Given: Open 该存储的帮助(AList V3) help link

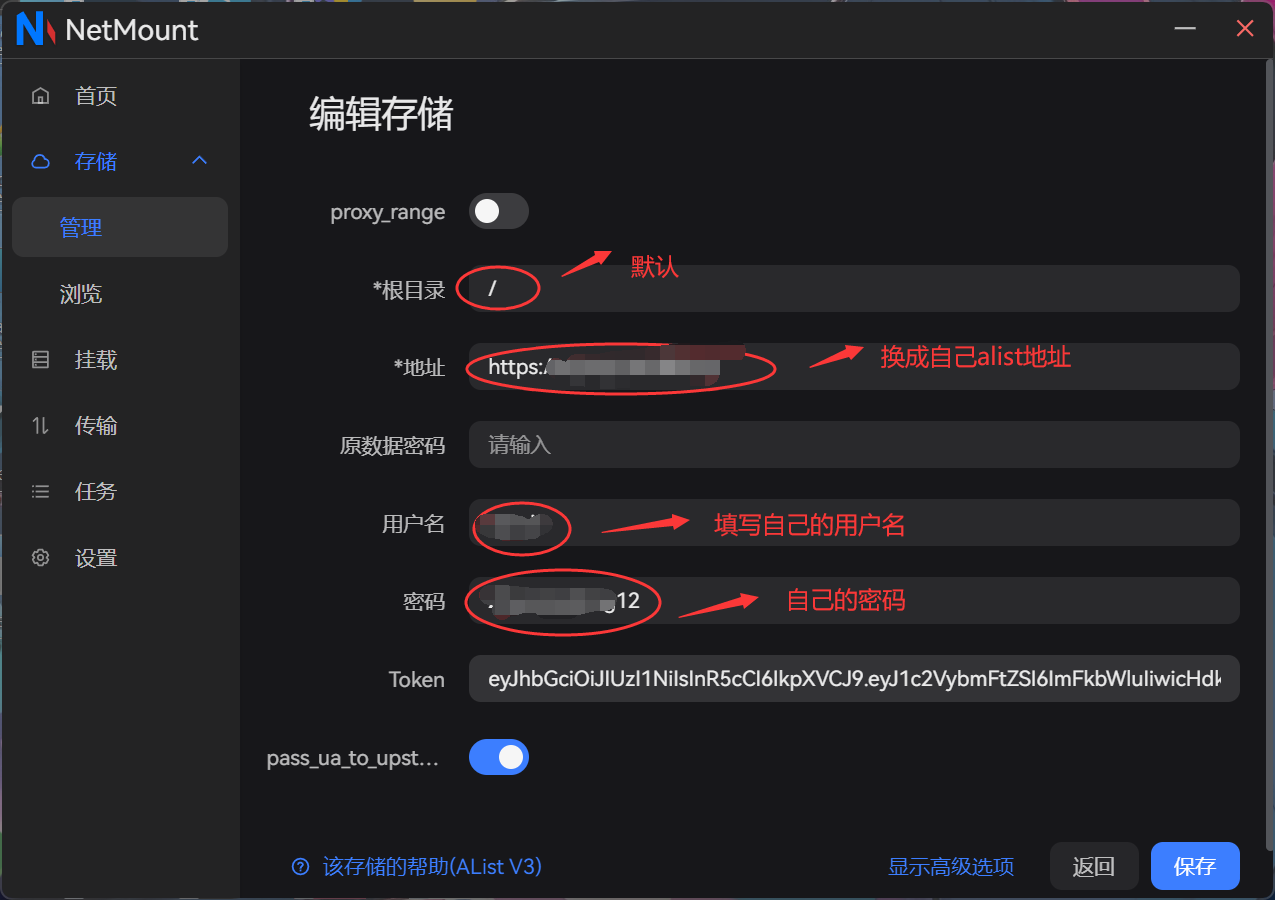Looking at the screenshot, I should coord(432,867).
